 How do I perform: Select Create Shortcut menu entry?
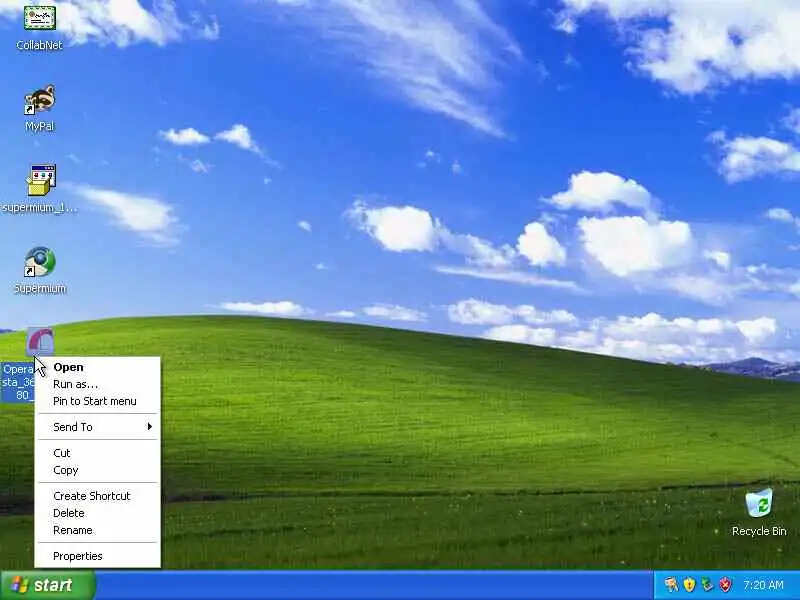(97, 496)
